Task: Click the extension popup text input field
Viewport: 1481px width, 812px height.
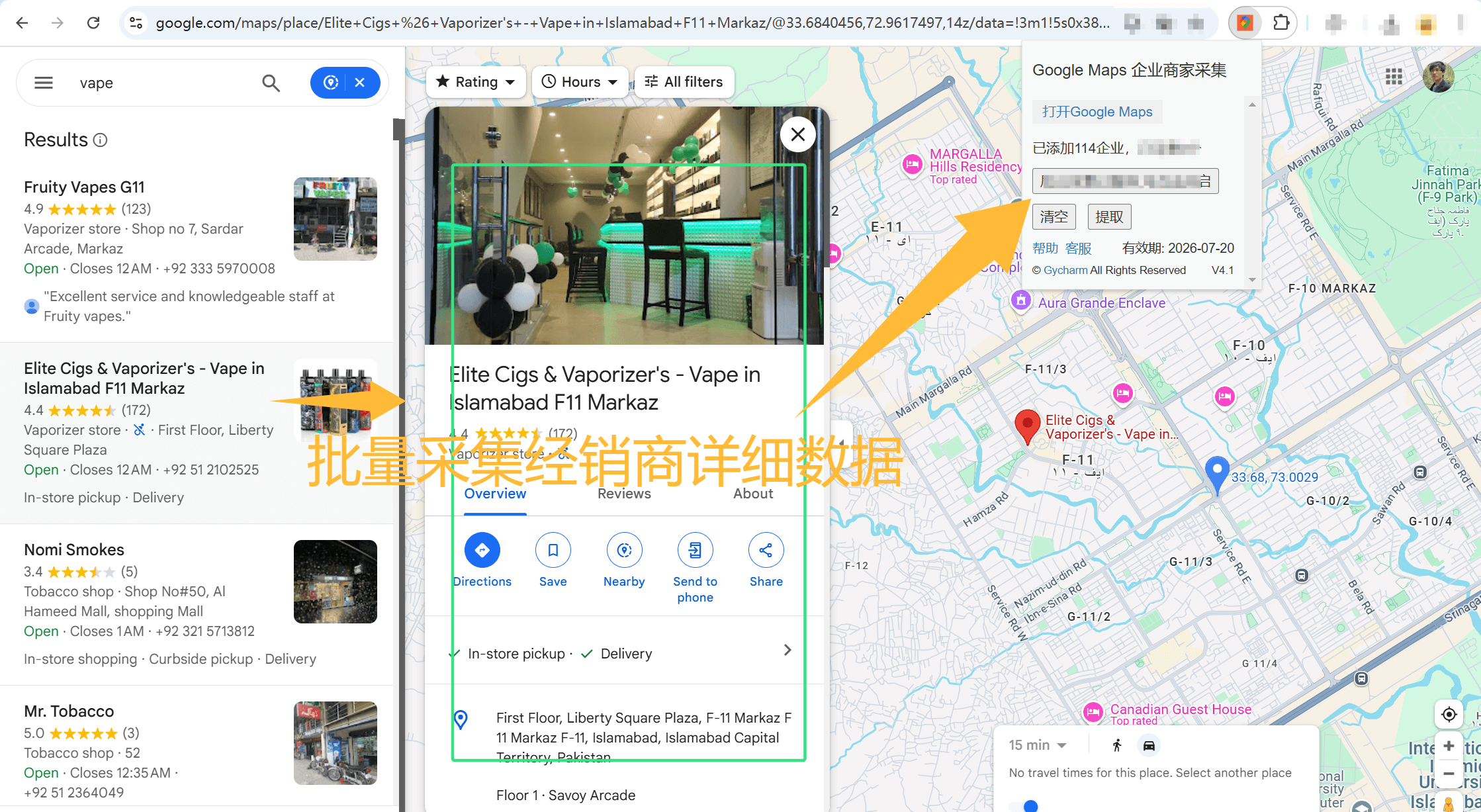Action: 1125,181
